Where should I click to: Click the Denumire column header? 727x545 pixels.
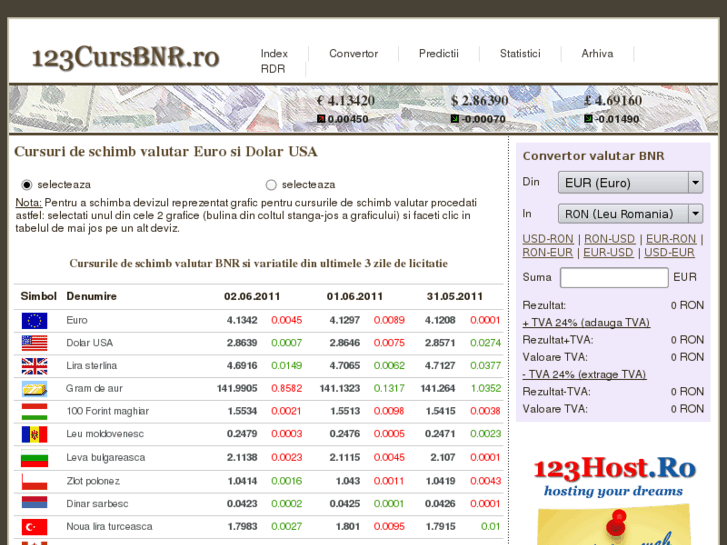coord(91,297)
